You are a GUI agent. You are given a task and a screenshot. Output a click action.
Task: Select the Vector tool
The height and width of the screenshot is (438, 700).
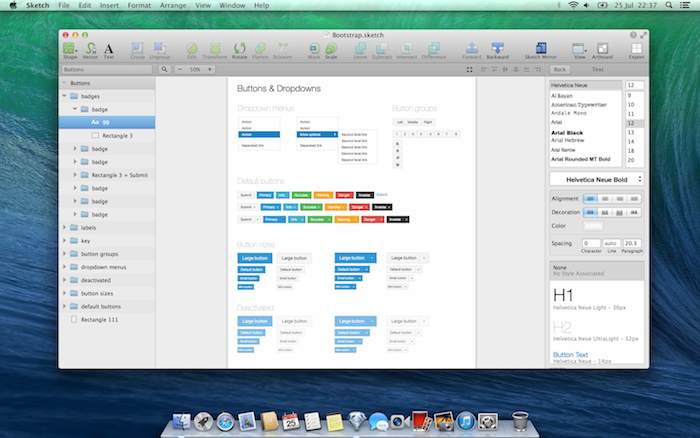click(x=90, y=48)
